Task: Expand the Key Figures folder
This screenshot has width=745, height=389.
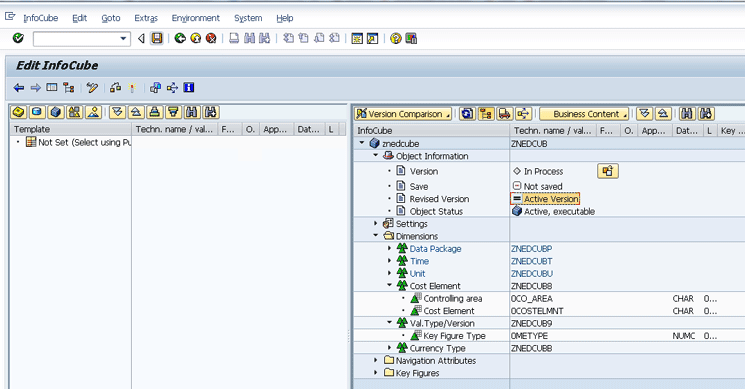Action: click(x=375, y=373)
